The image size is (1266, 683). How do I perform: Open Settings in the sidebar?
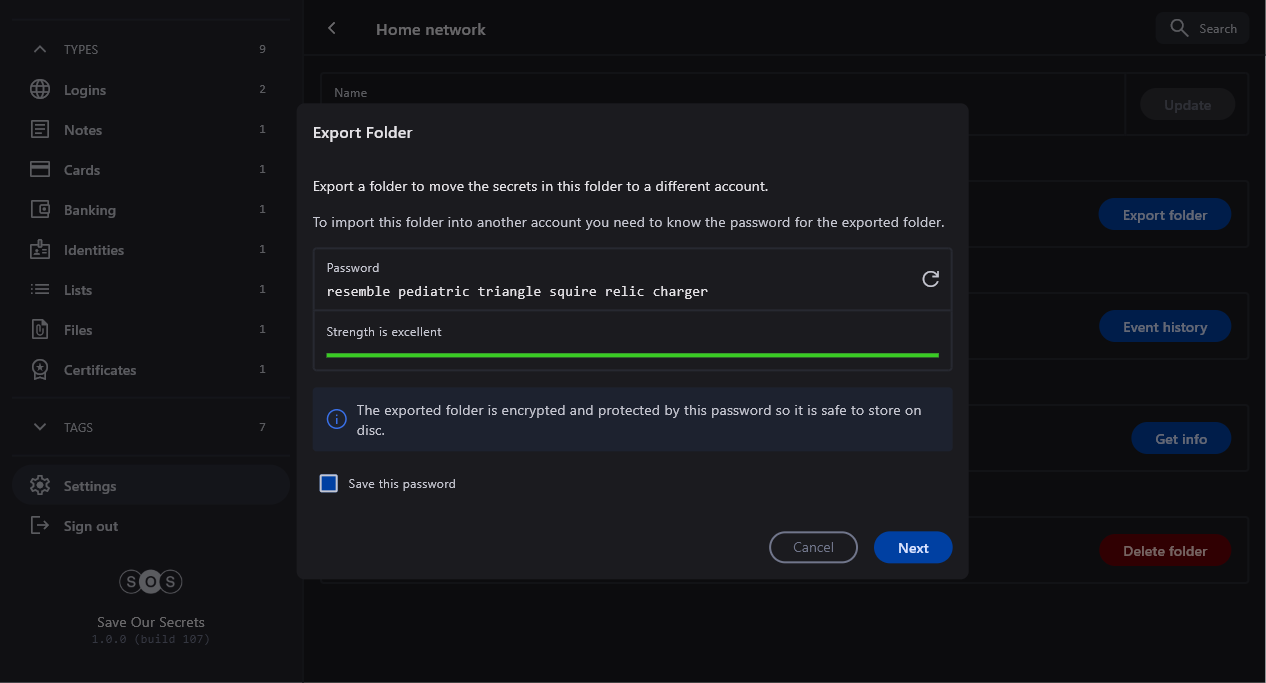click(90, 486)
